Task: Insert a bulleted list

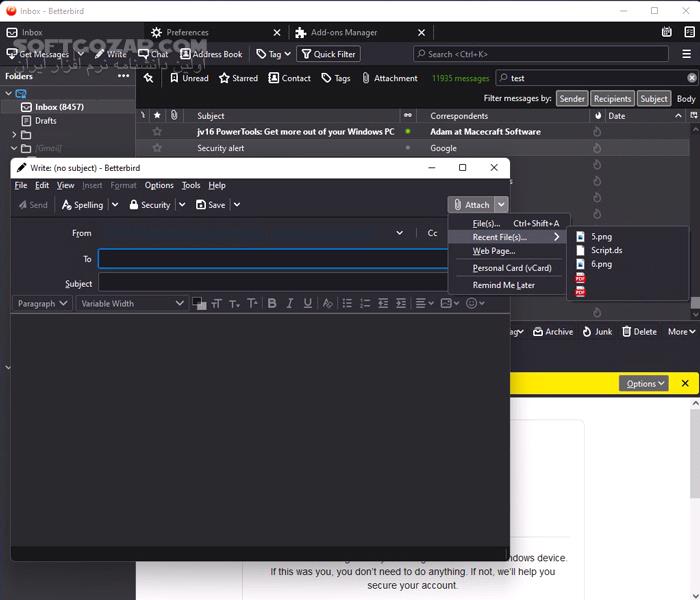Action: [x=347, y=304]
